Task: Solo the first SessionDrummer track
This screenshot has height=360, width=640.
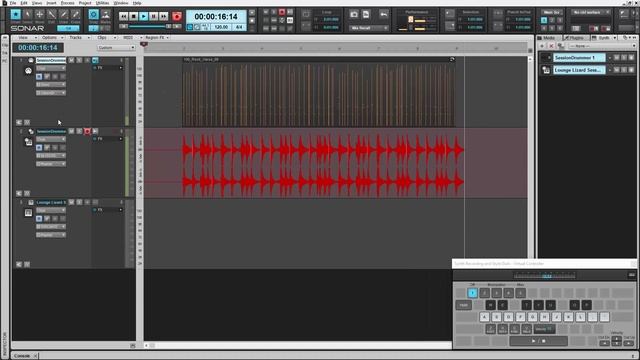Action: [79, 60]
